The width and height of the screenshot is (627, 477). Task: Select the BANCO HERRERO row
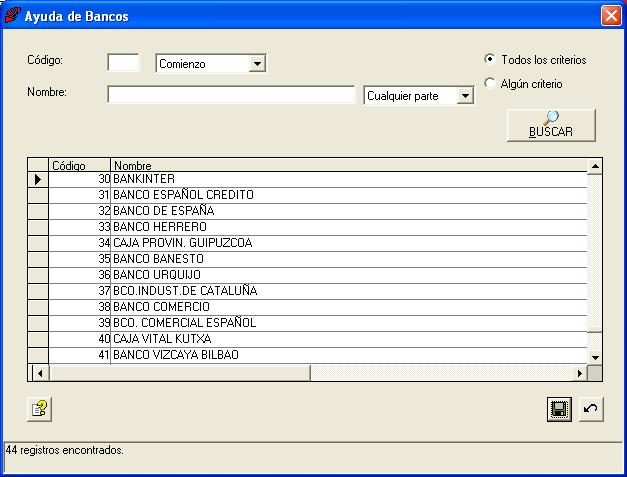click(307, 227)
